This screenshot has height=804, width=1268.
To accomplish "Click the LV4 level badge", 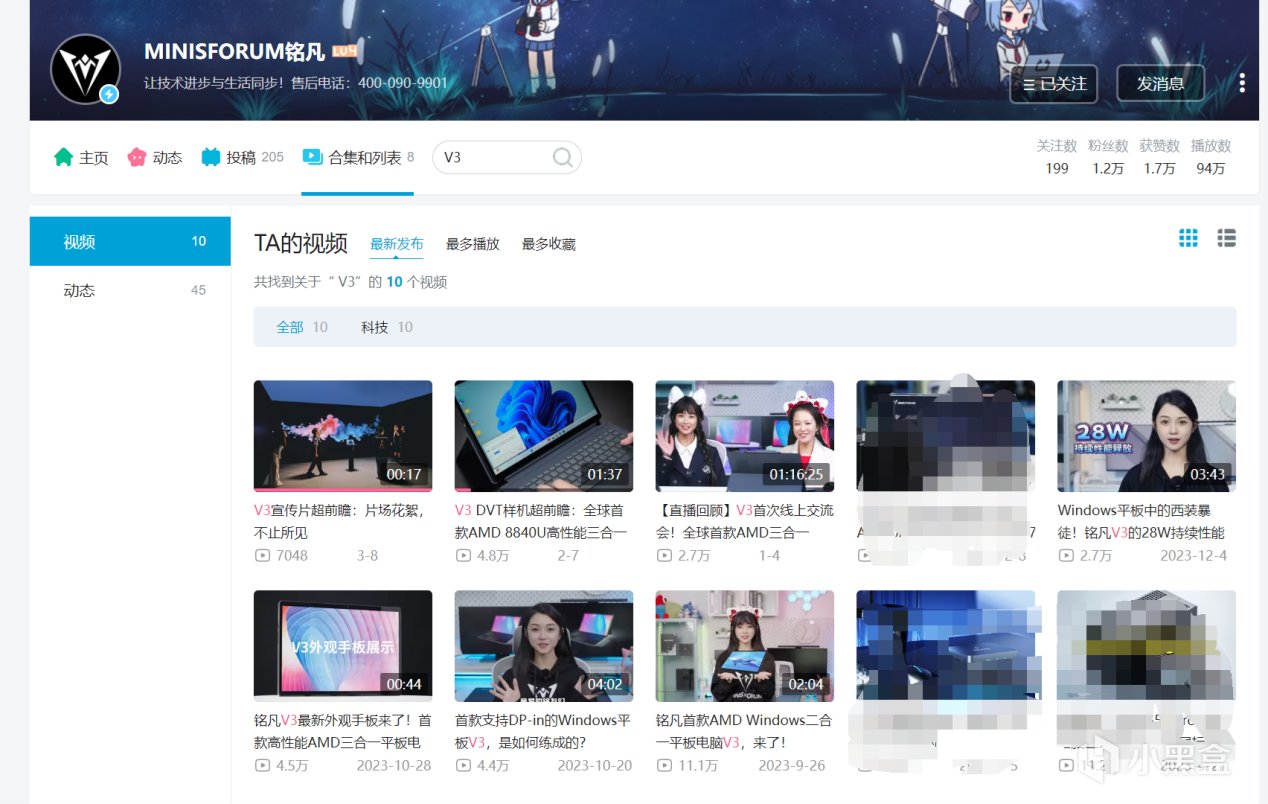I will tap(345, 51).
